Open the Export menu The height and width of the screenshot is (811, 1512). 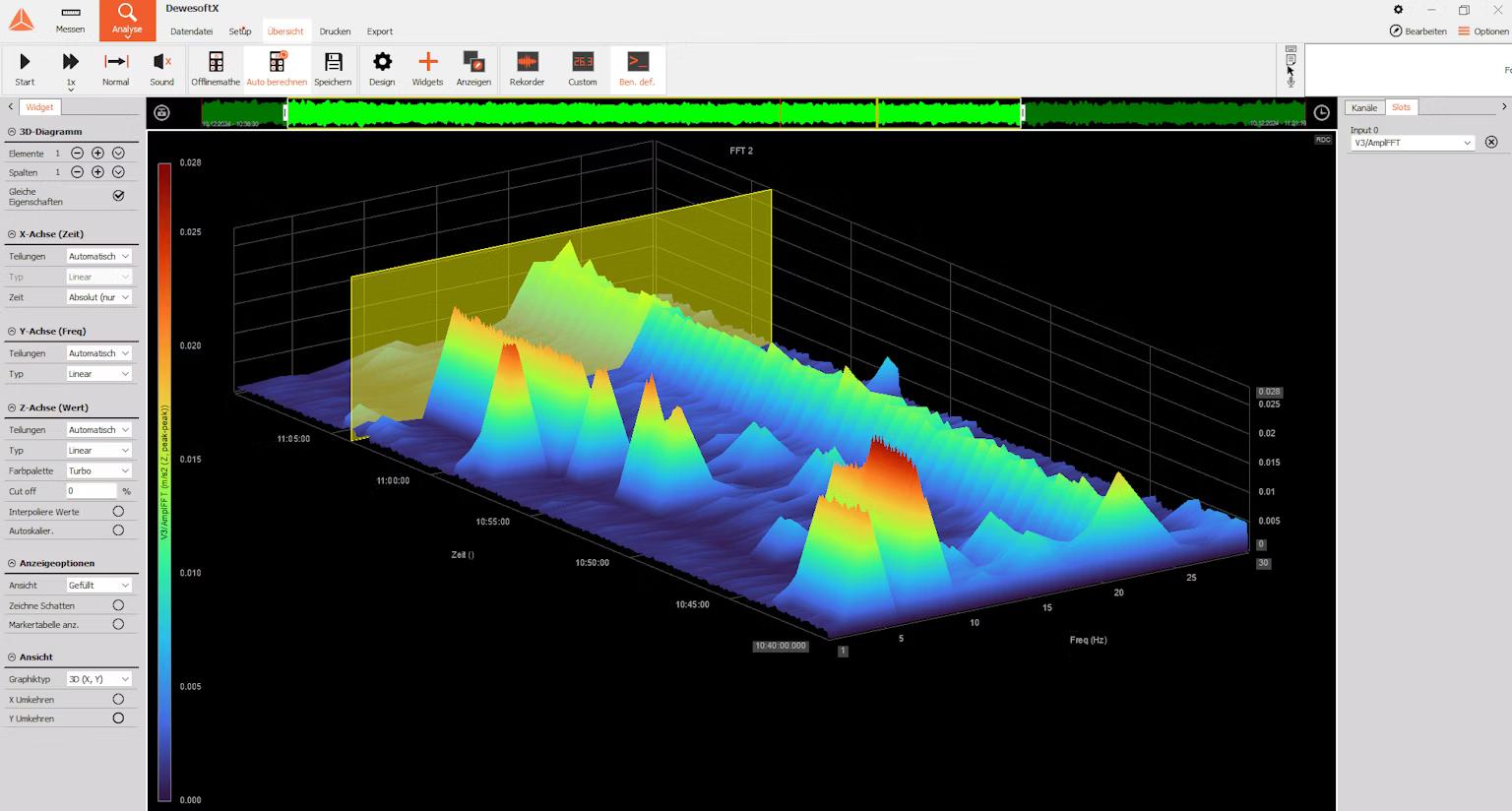click(x=379, y=31)
